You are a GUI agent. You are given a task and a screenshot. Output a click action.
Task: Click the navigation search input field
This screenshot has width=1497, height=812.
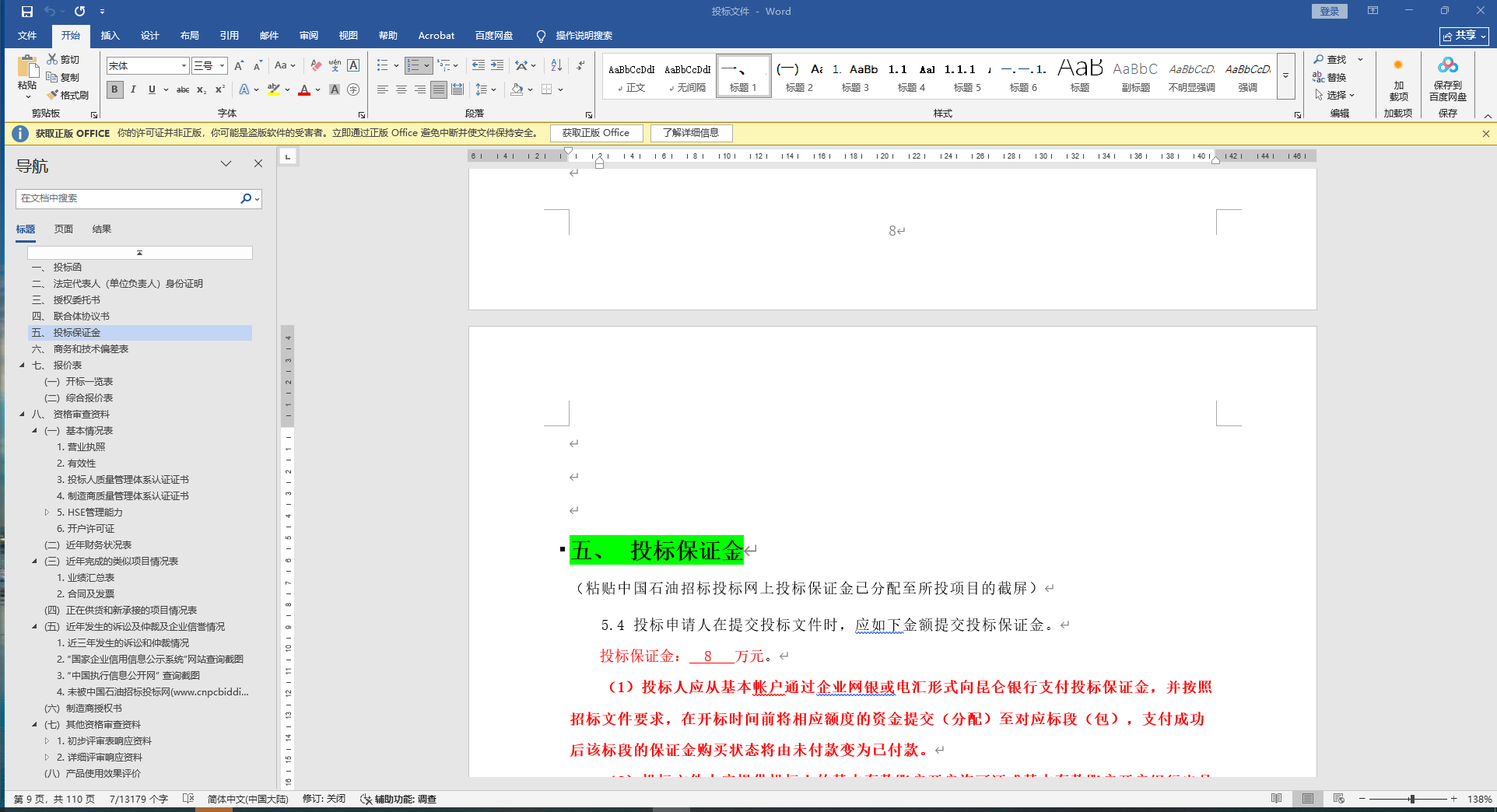click(x=128, y=198)
